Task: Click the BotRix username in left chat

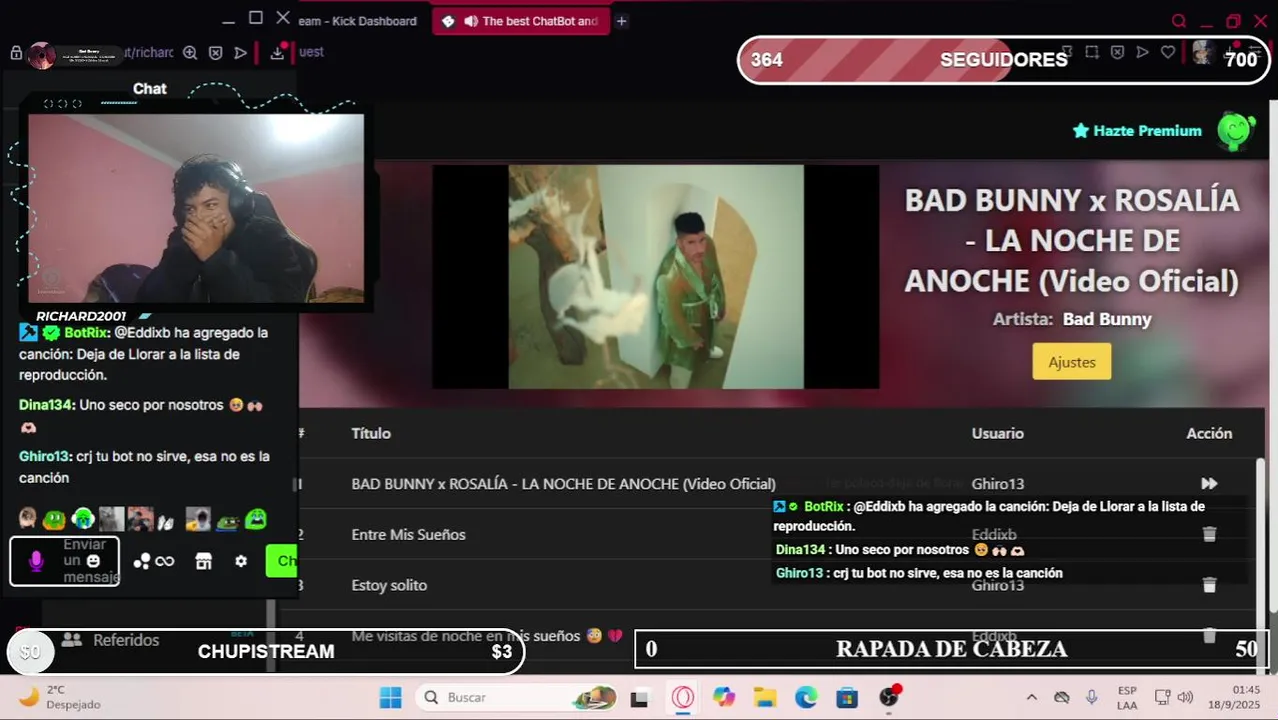Action: [x=85, y=332]
